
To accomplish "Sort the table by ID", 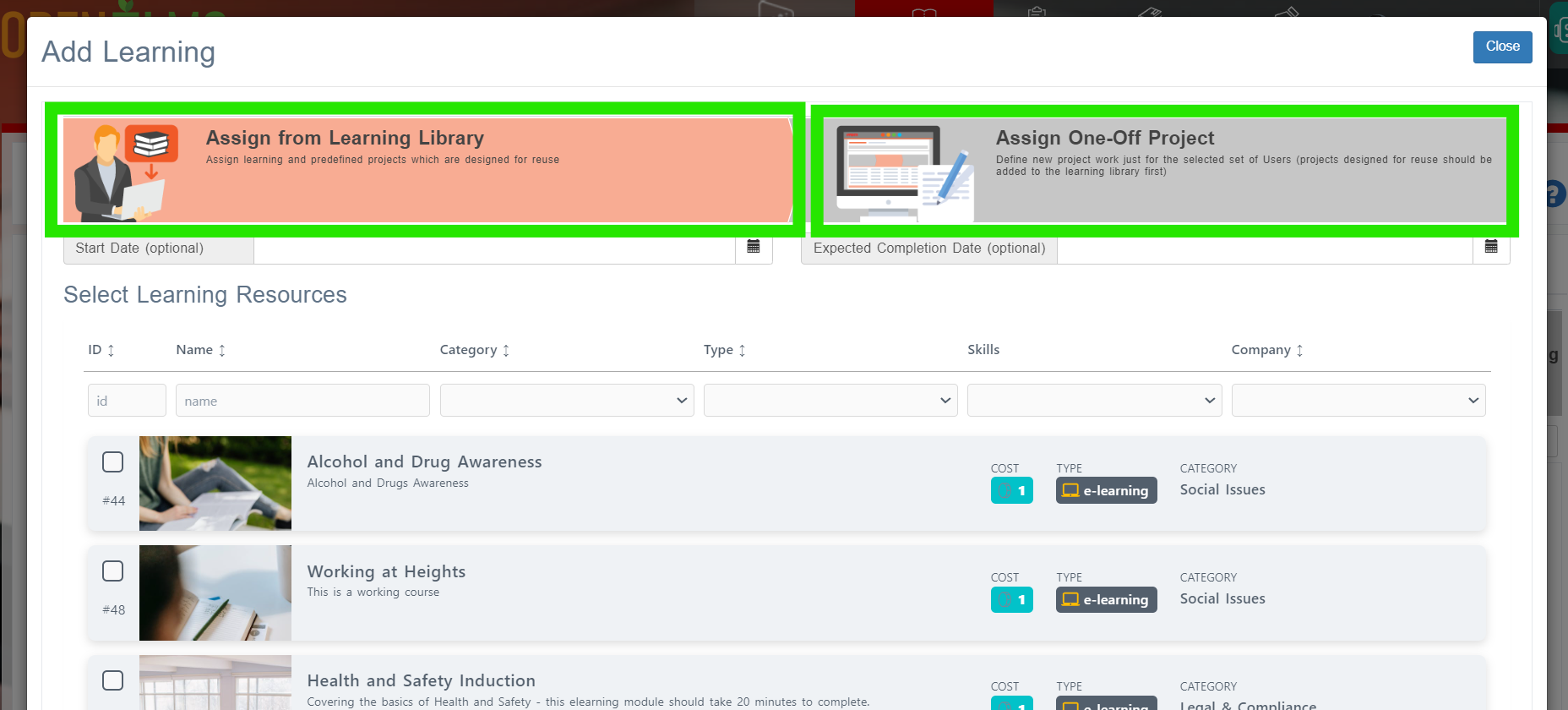I will click(101, 350).
